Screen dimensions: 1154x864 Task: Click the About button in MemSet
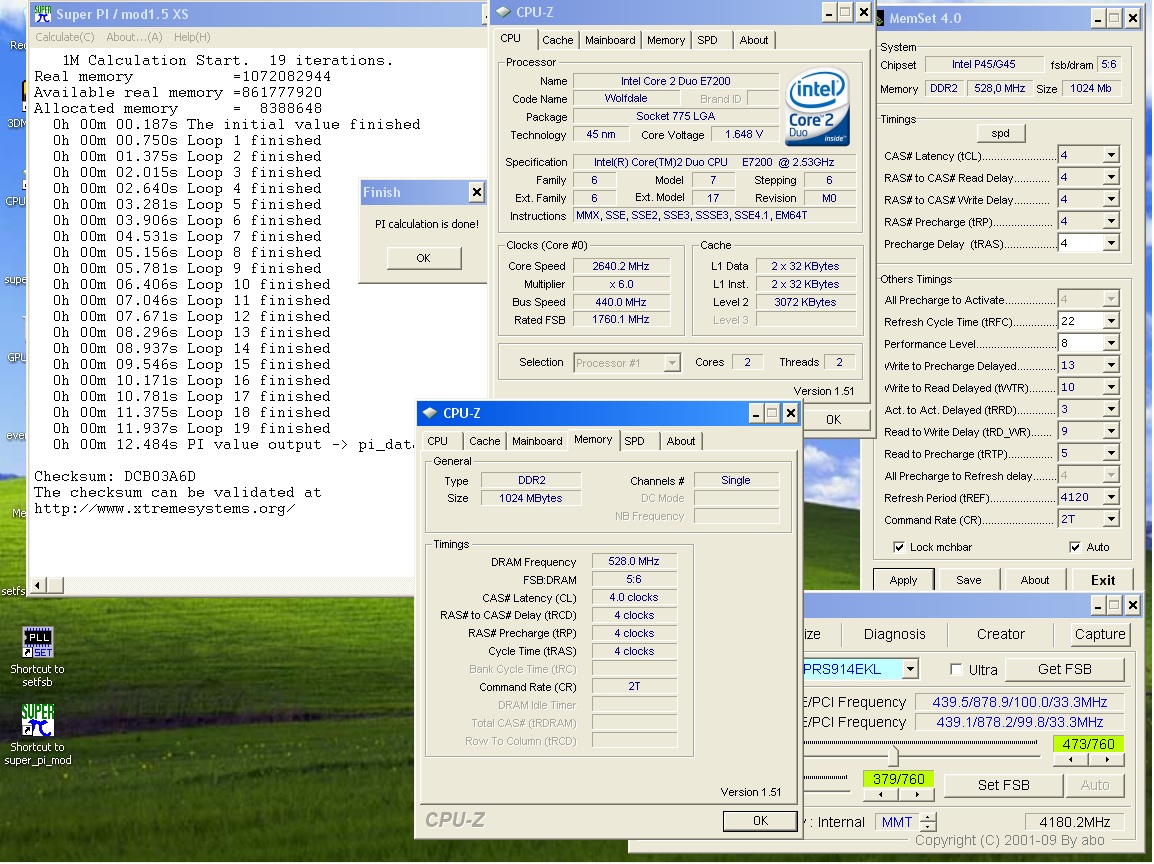point(1035,580)
